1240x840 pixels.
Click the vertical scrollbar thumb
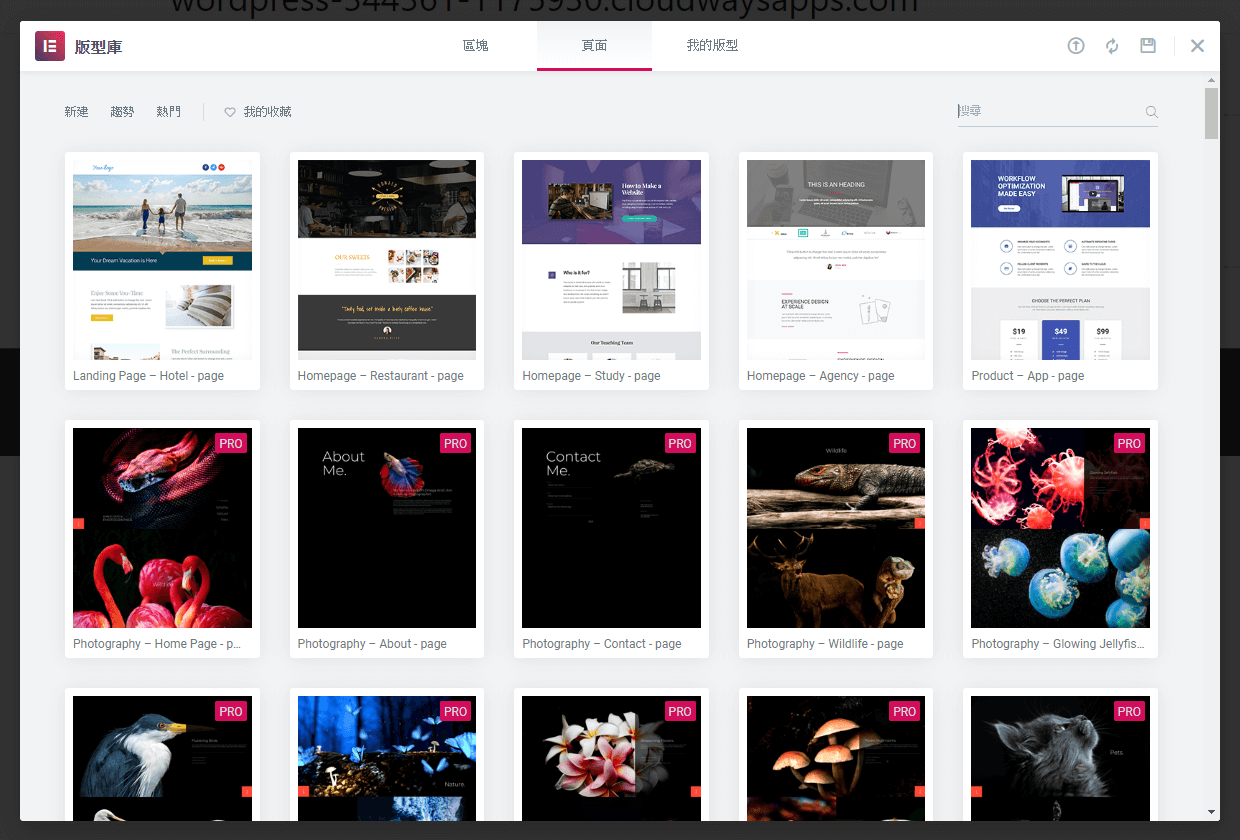click(x=1212, y=113)
